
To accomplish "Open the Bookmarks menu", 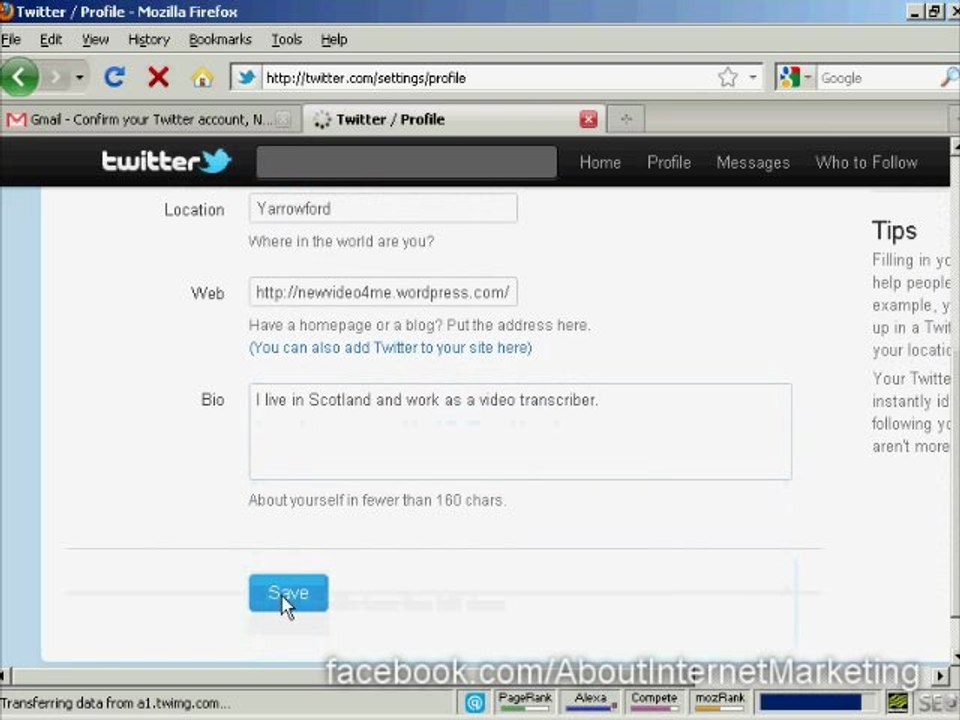I will pos(220,40).
